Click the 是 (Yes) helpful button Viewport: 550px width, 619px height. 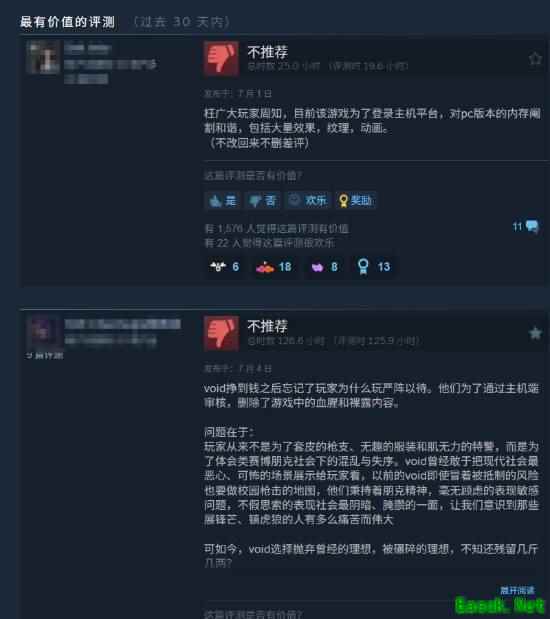pos(222,201)
